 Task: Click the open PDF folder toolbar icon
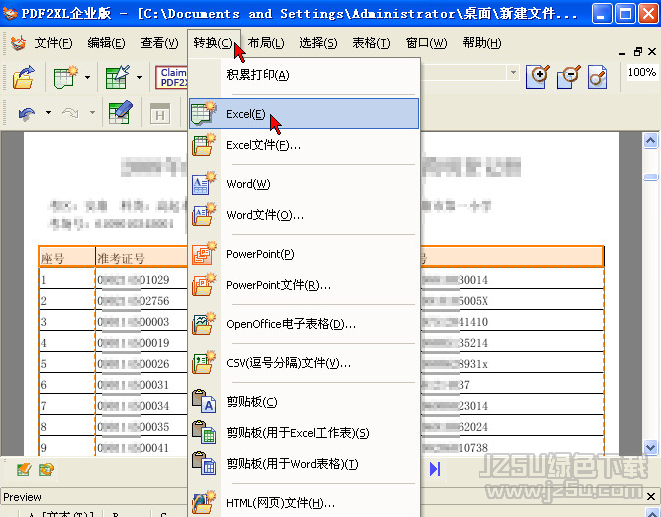coord(24,77)
